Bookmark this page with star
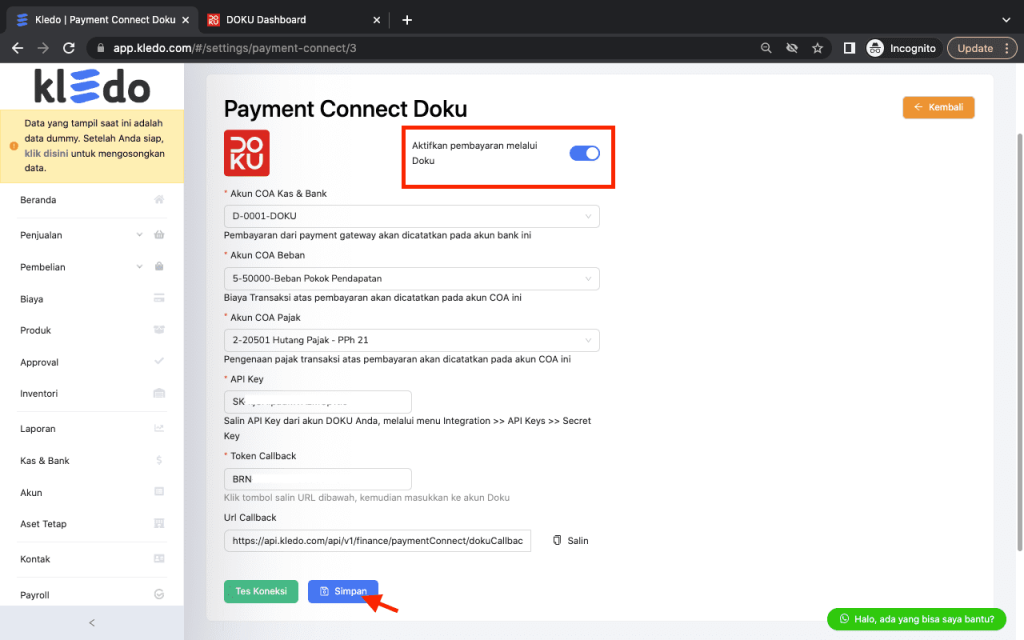Screen dimensions: 1024x640 click(817, 48)
